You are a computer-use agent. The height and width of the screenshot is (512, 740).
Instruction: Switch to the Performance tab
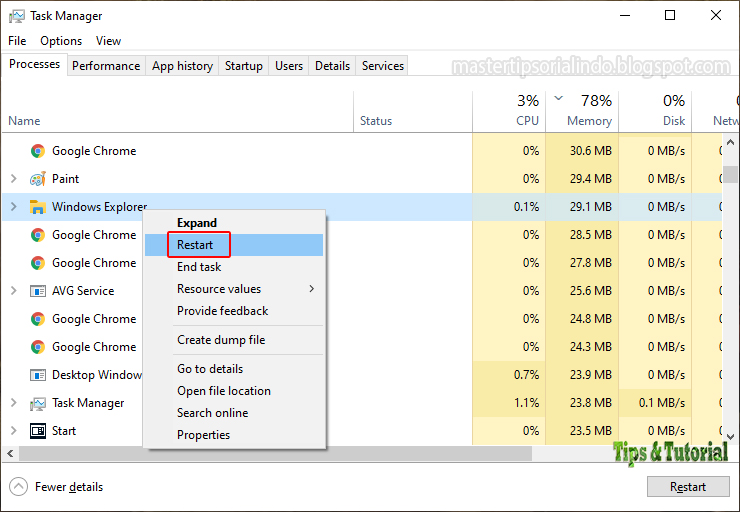[x=106, y=66]
